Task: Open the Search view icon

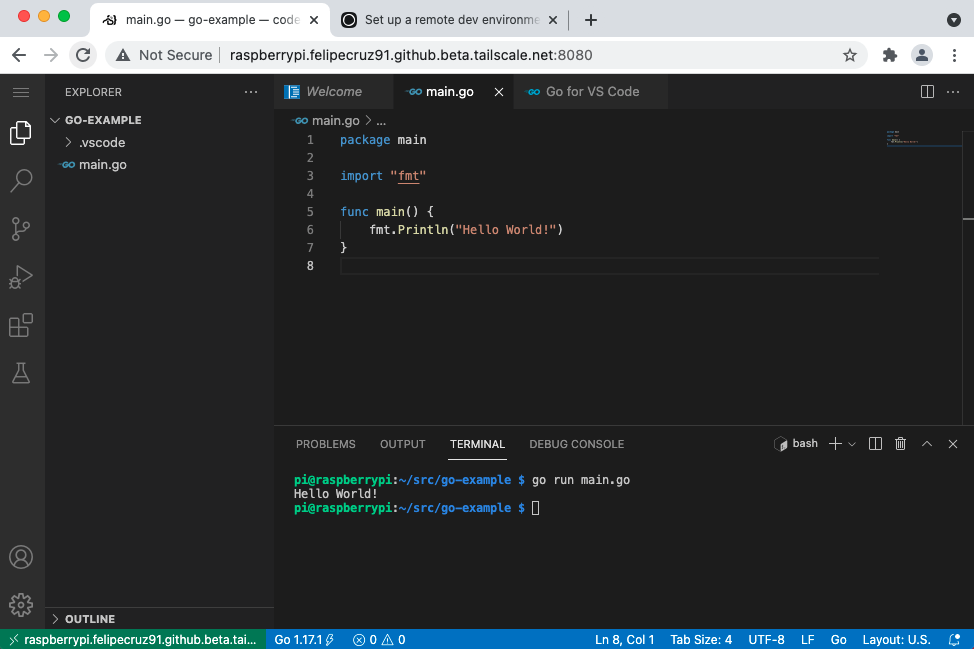Action: [x=21, y=181]
